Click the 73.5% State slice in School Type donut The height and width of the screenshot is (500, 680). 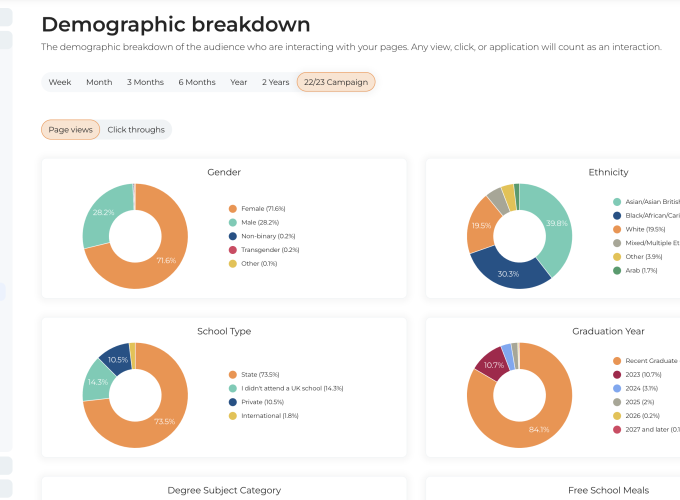pos(165,421)
